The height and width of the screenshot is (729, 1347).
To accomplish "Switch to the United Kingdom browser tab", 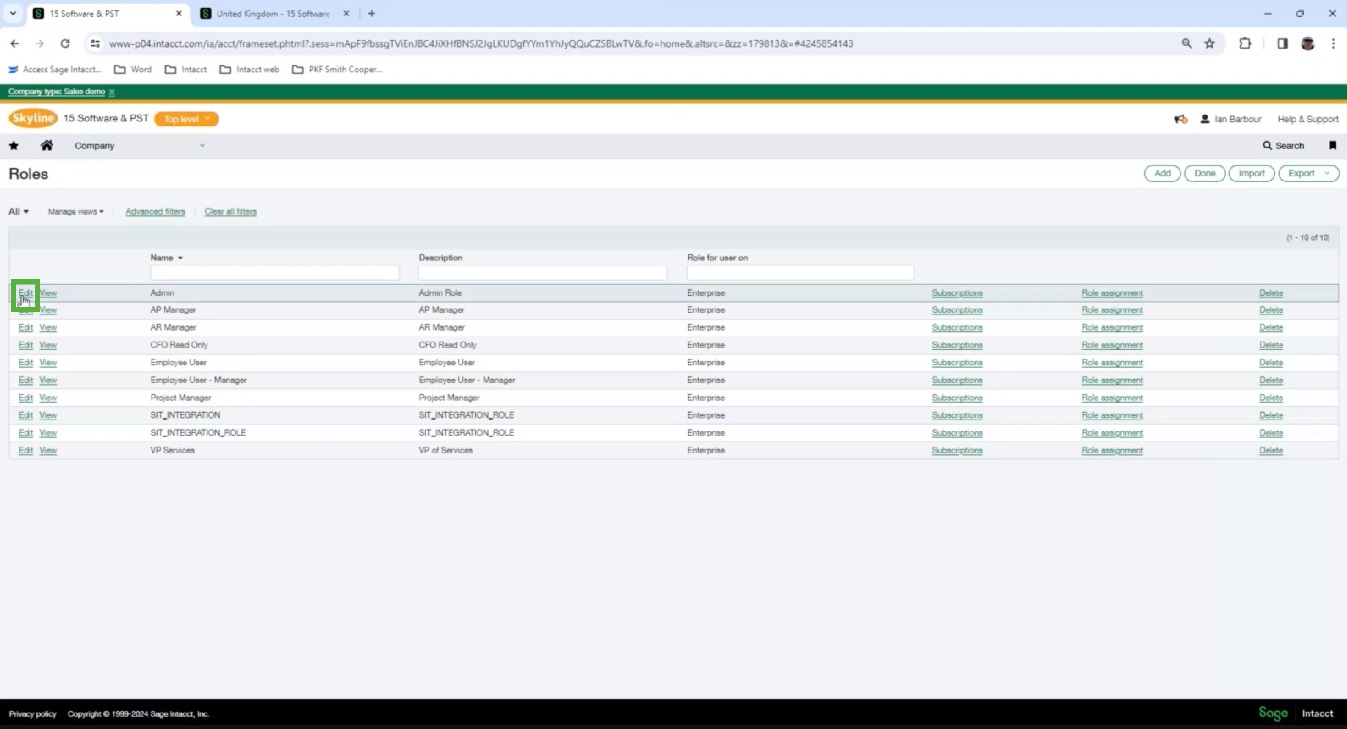I will click(x=272, y=14).
